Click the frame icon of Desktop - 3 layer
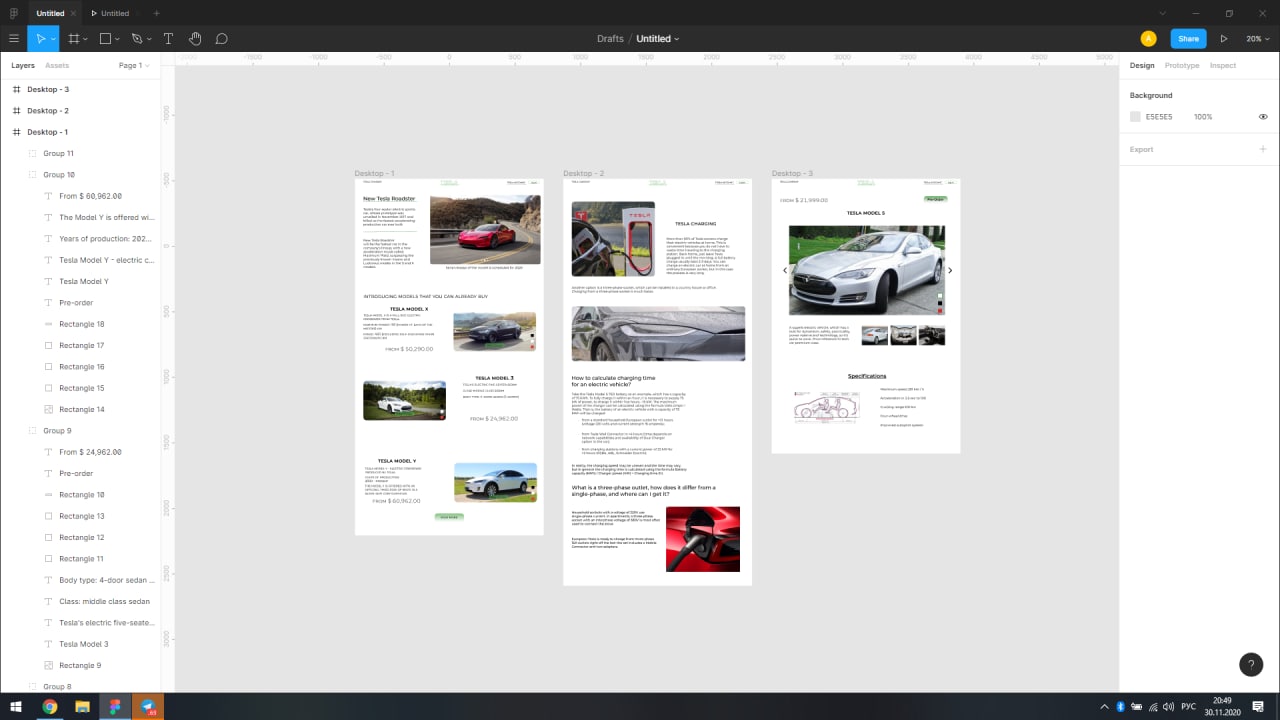Viewport: 1280px width, 720px height. [x=16, y=89]
